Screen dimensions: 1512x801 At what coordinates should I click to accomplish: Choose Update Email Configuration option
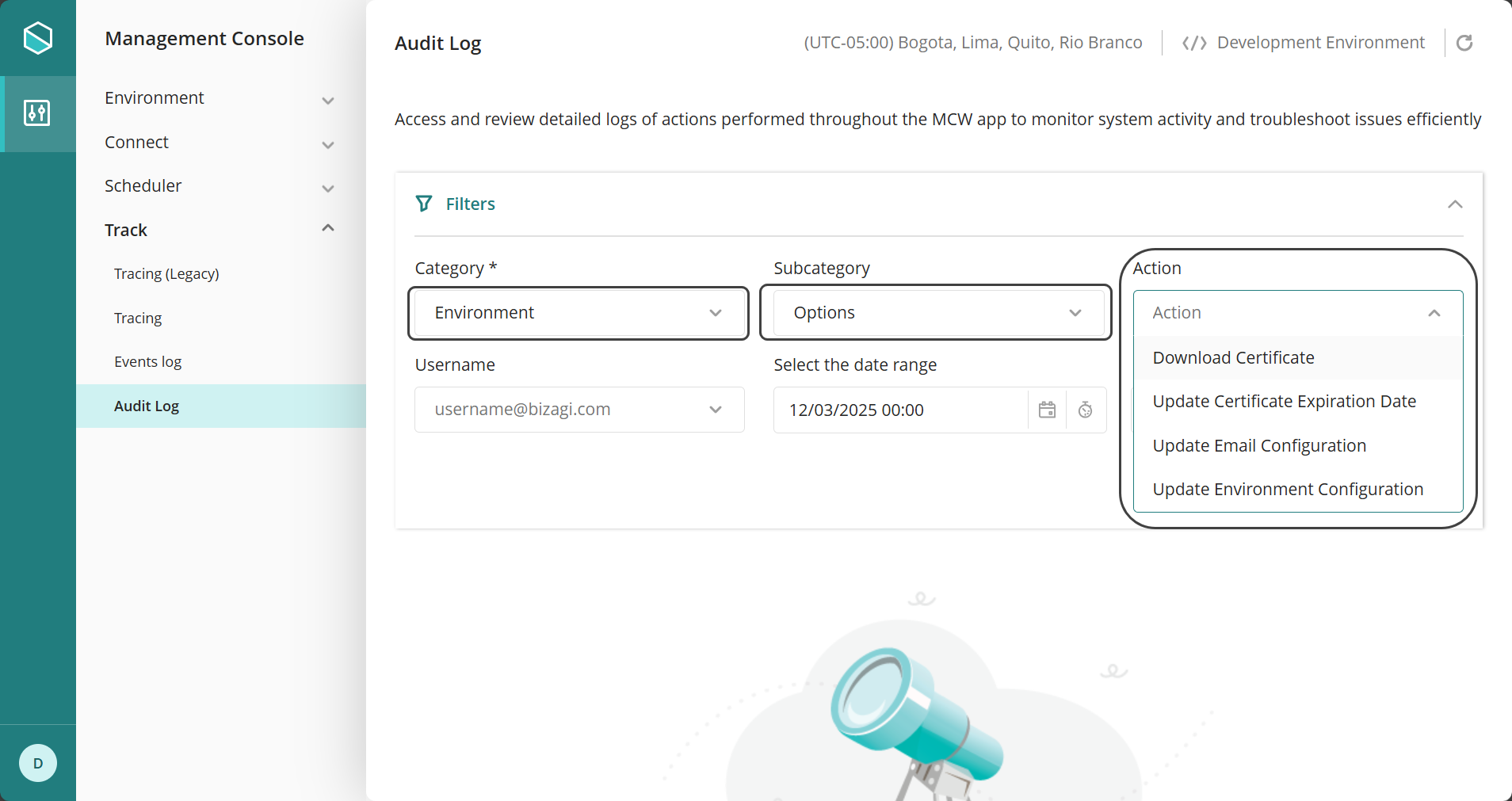coord(1258,446)
